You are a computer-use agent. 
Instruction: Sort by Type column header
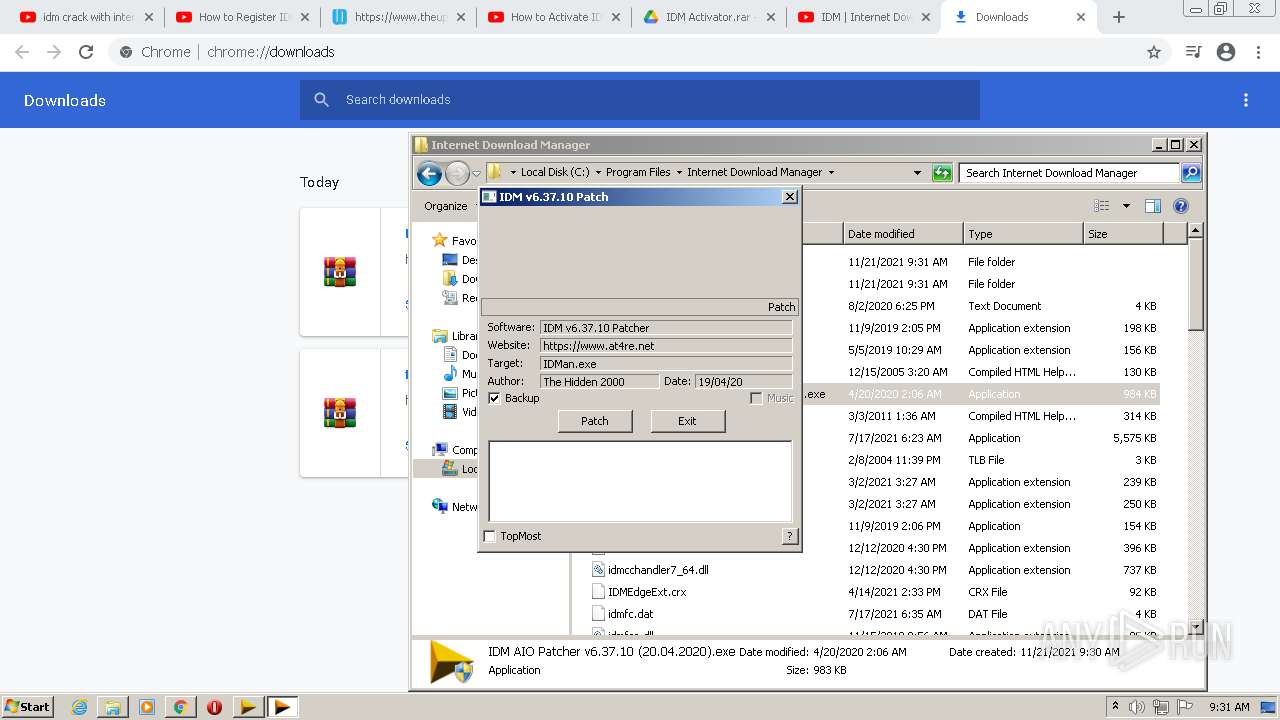(x=1023, y=234)
